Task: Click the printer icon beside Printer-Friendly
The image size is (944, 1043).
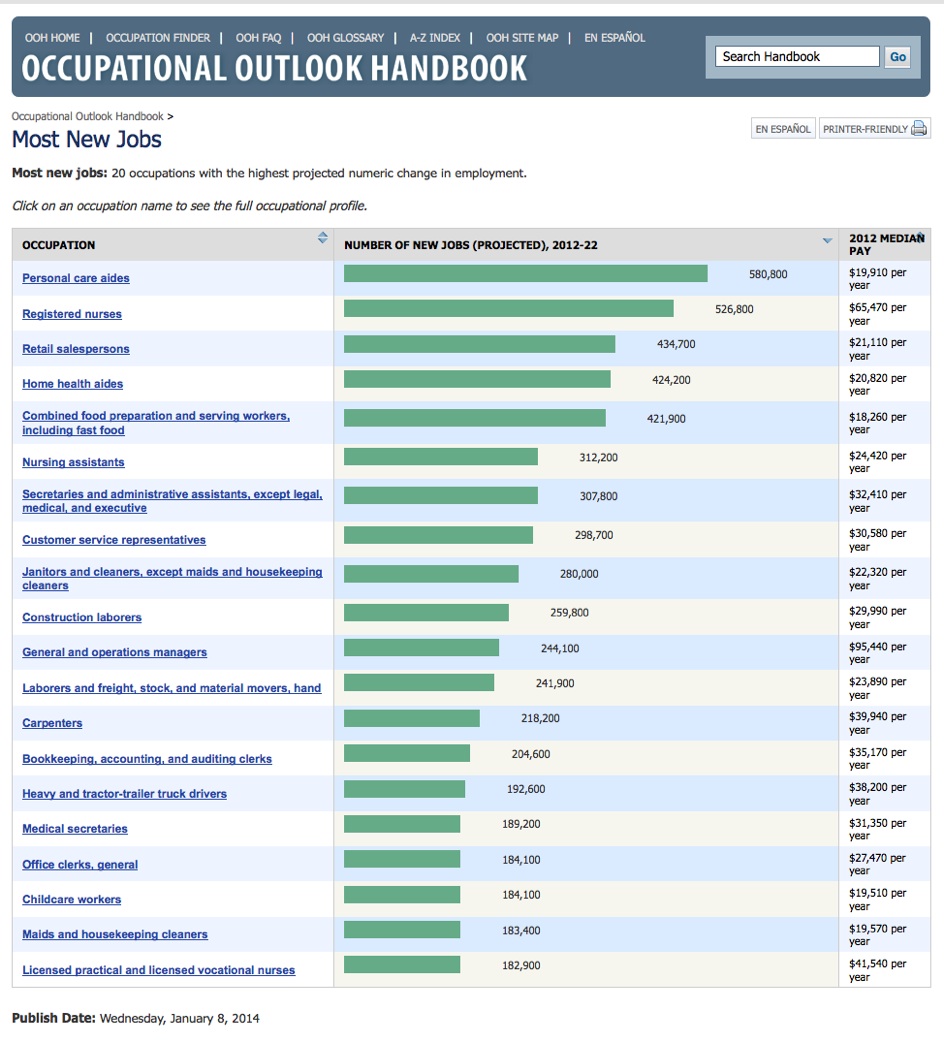Action: 919,129
